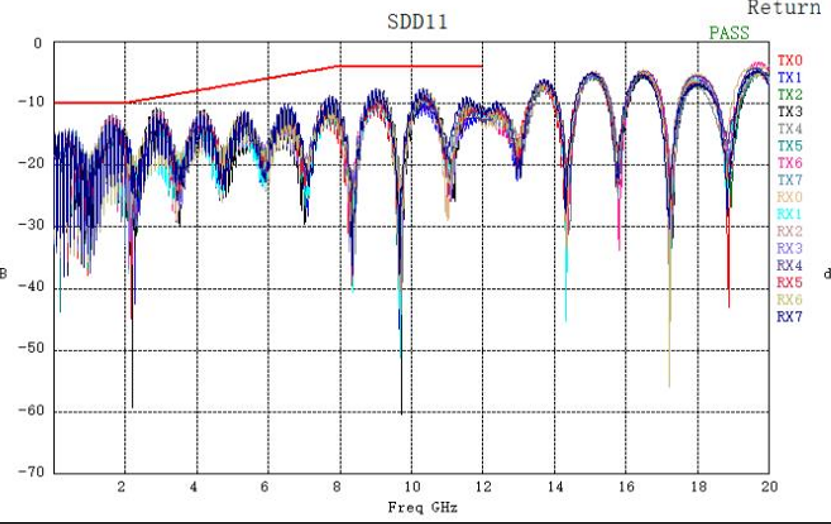Screen dimensions: 831x524
Task: Select the TX5 trace label
Action: tap(790, 146)
